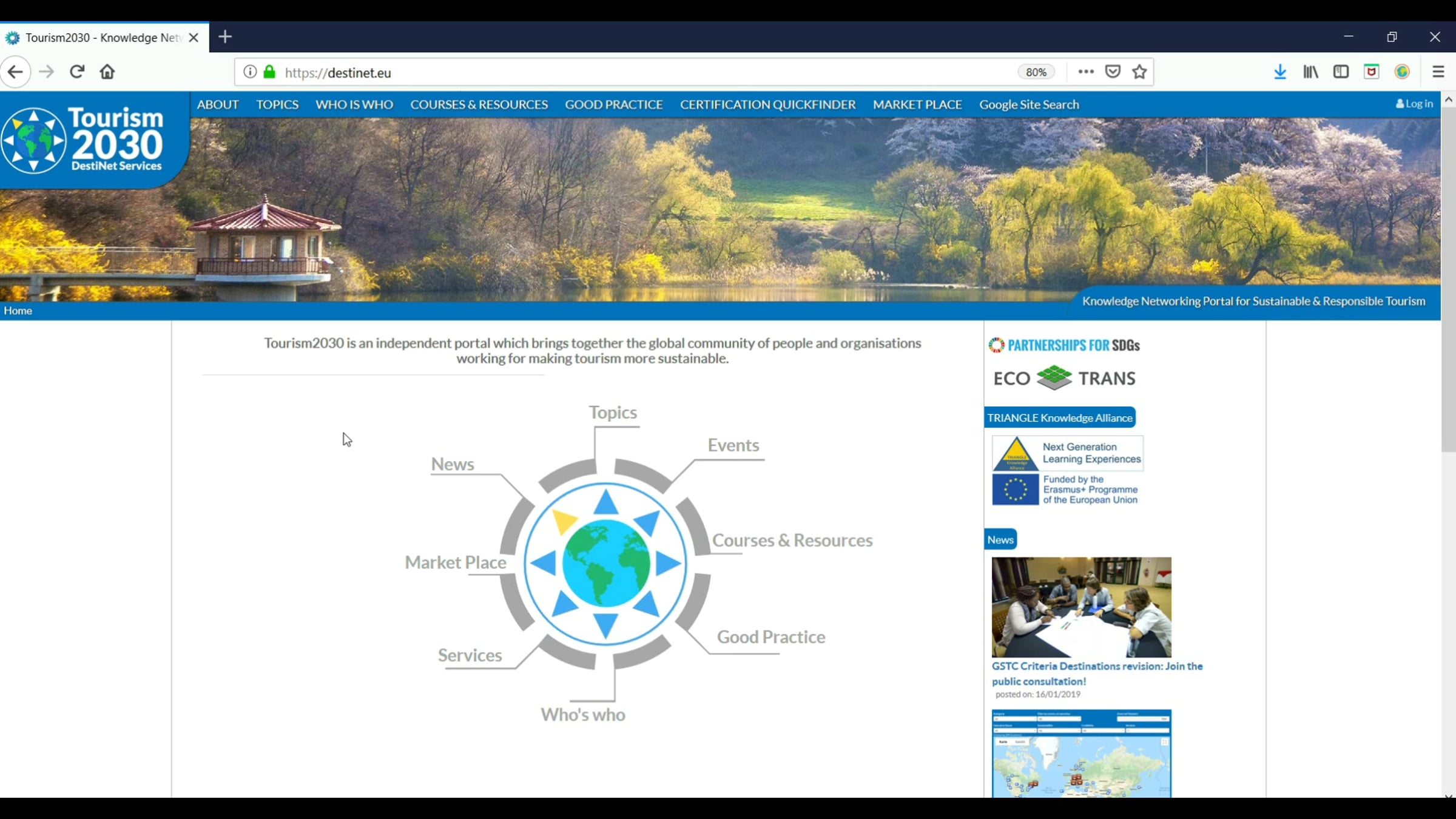1456x819 pixels.
Task: Open CERTIFICATION QUICKFINDER menu
Action: coord(768,104)
